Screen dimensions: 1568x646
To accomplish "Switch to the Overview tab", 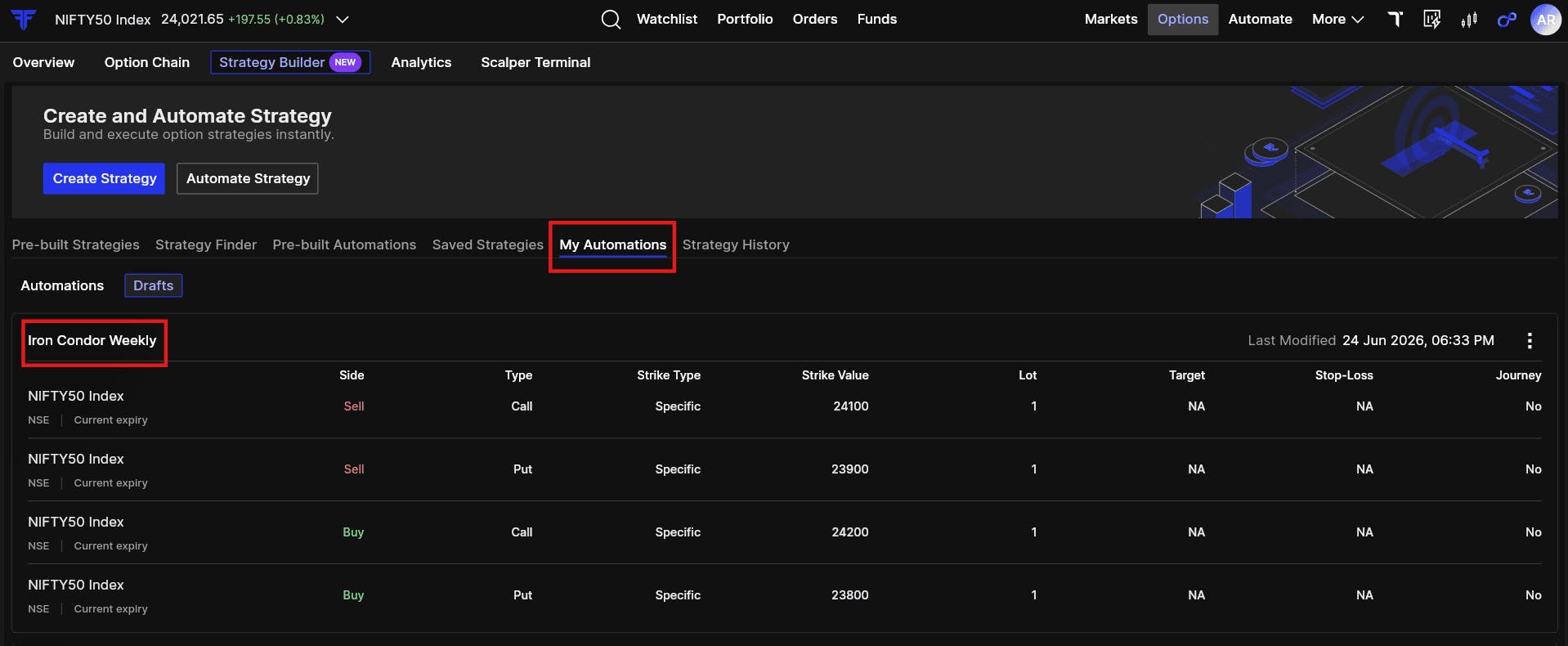I will (x=43, y=62).
